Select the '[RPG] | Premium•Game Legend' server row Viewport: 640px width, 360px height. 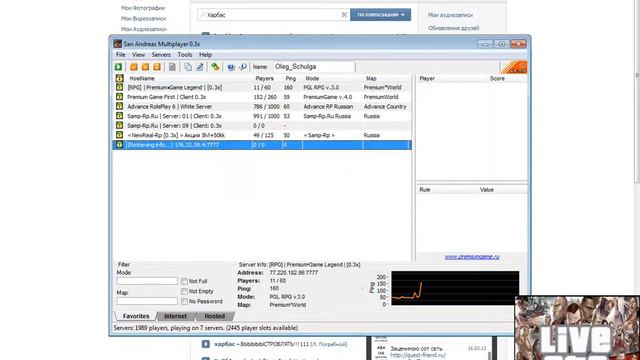pyautogui.click(x=262, y=87)
